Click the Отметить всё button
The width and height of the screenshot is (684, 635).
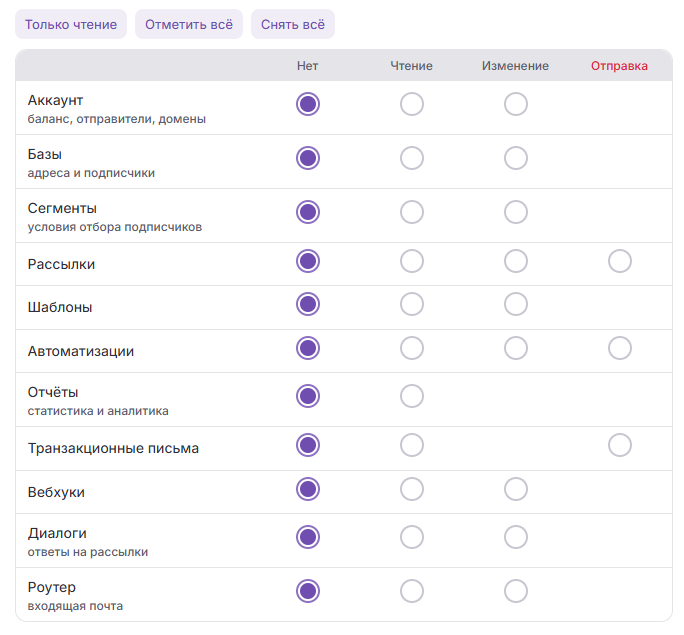click(189, 24)
